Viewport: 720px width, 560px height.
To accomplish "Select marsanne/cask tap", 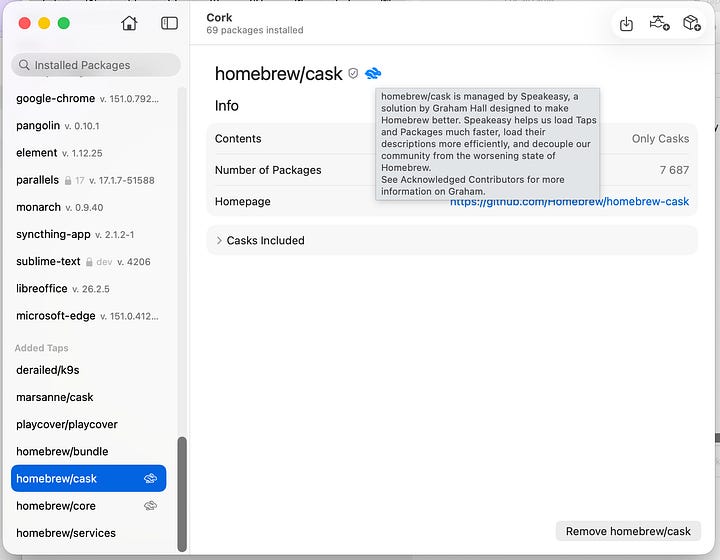I will tap(88, 397).
